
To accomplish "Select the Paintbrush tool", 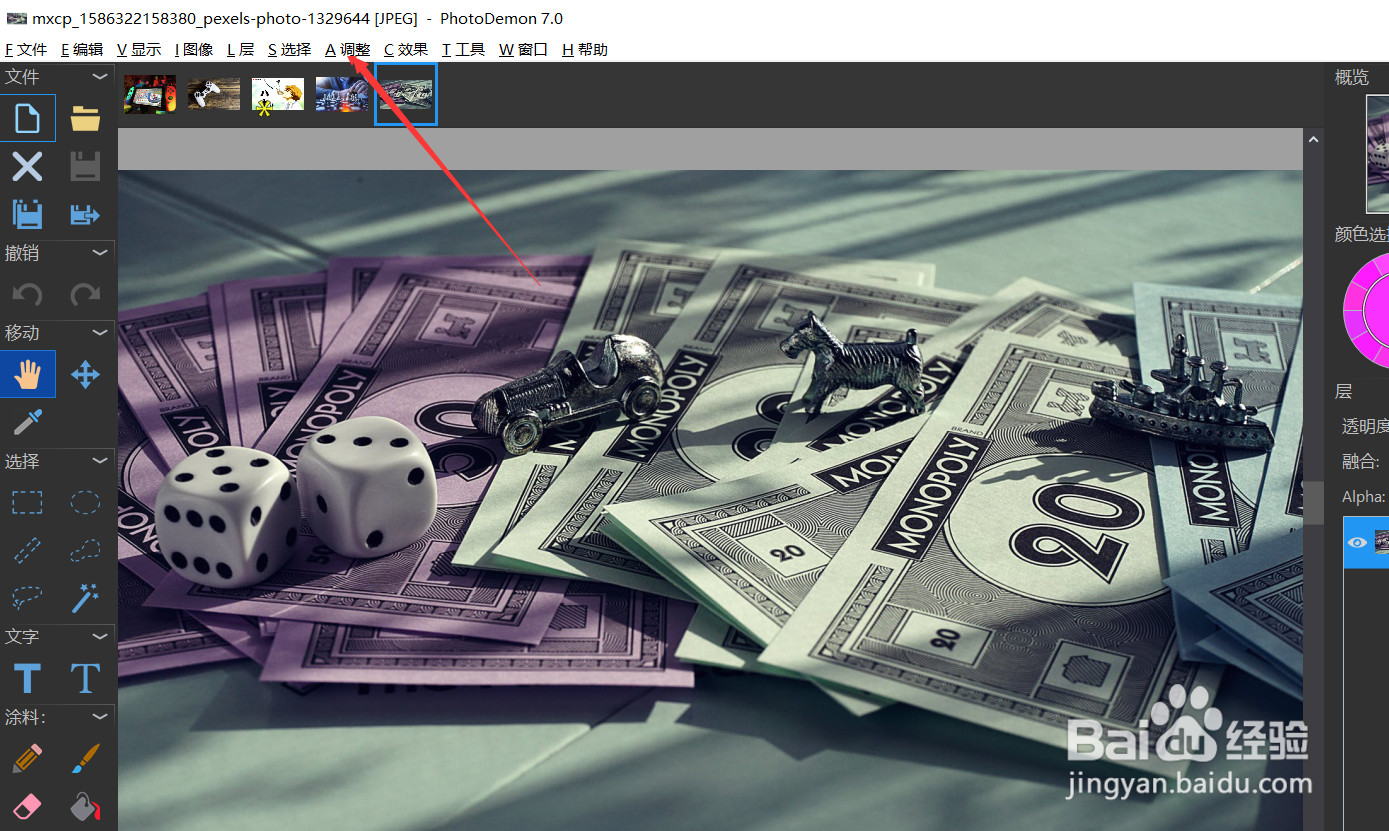I will (85, 758).
